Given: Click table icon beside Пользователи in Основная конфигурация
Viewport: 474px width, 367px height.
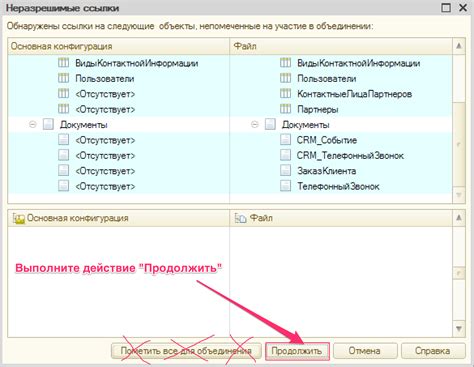Looking at the screenshot, I should 63,78.
